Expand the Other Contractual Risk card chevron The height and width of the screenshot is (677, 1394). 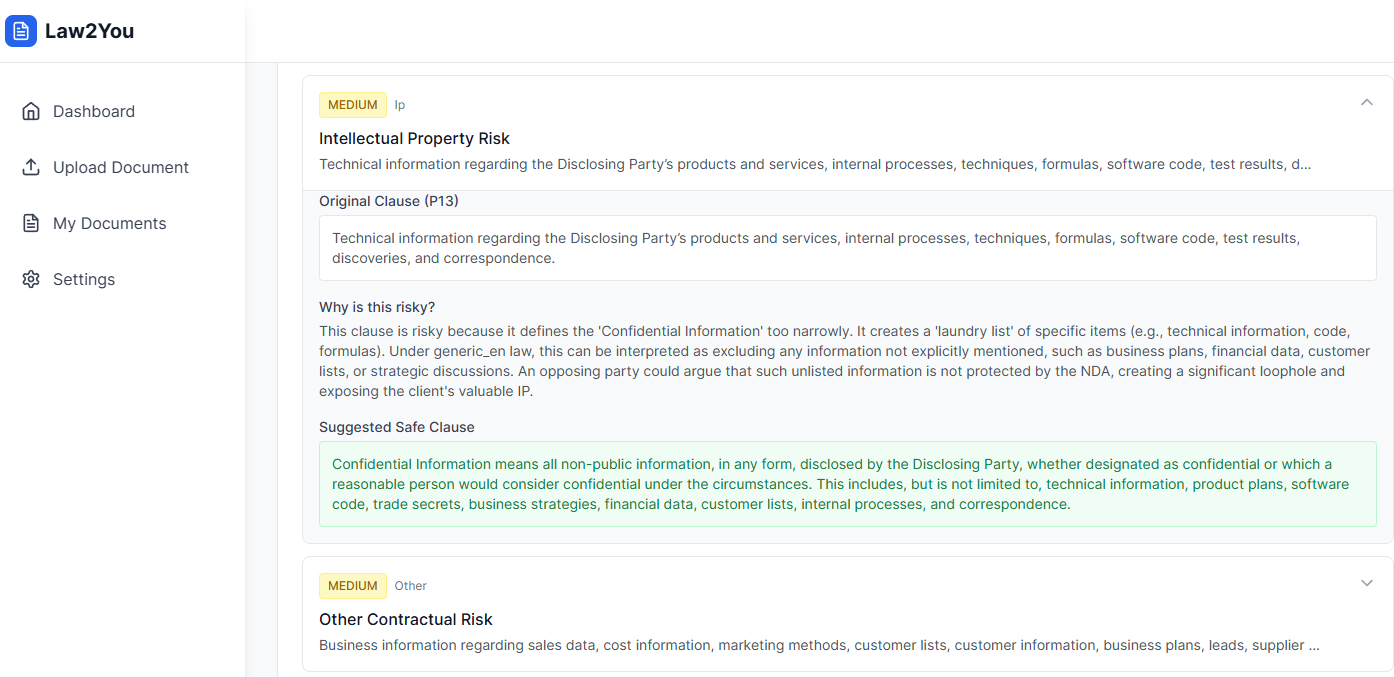(1367, 582)
